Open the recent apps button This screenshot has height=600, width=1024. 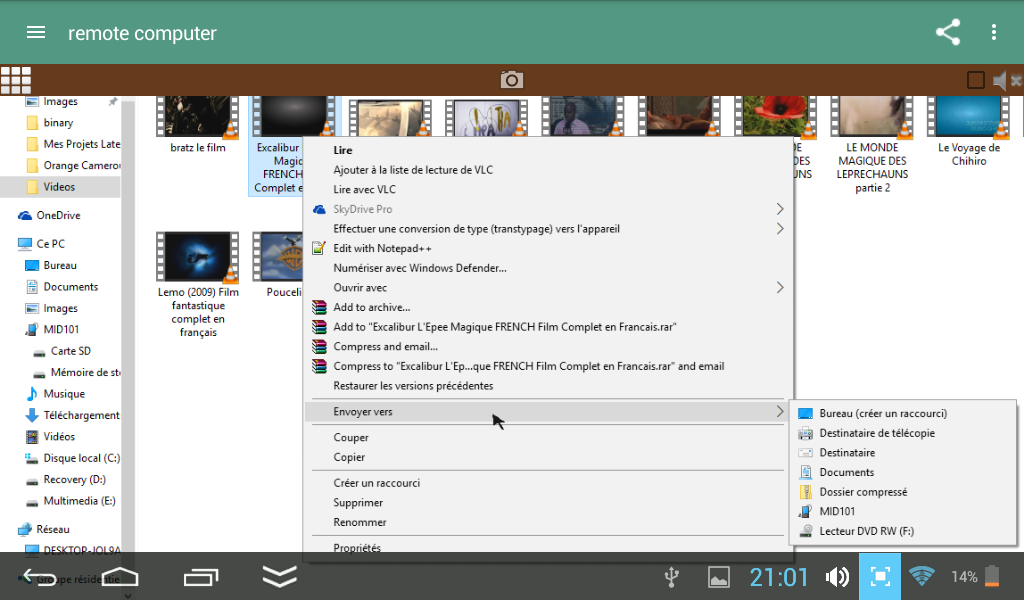200,576
